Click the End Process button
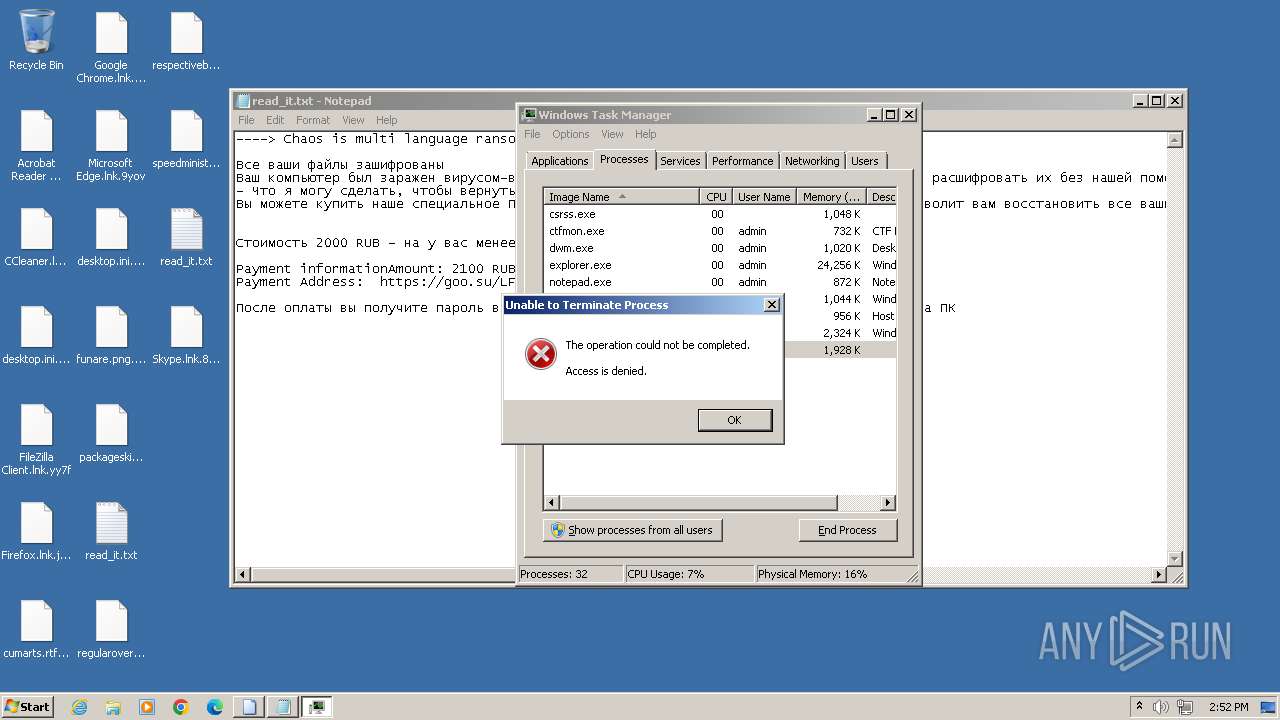 [x=847, y=530]
